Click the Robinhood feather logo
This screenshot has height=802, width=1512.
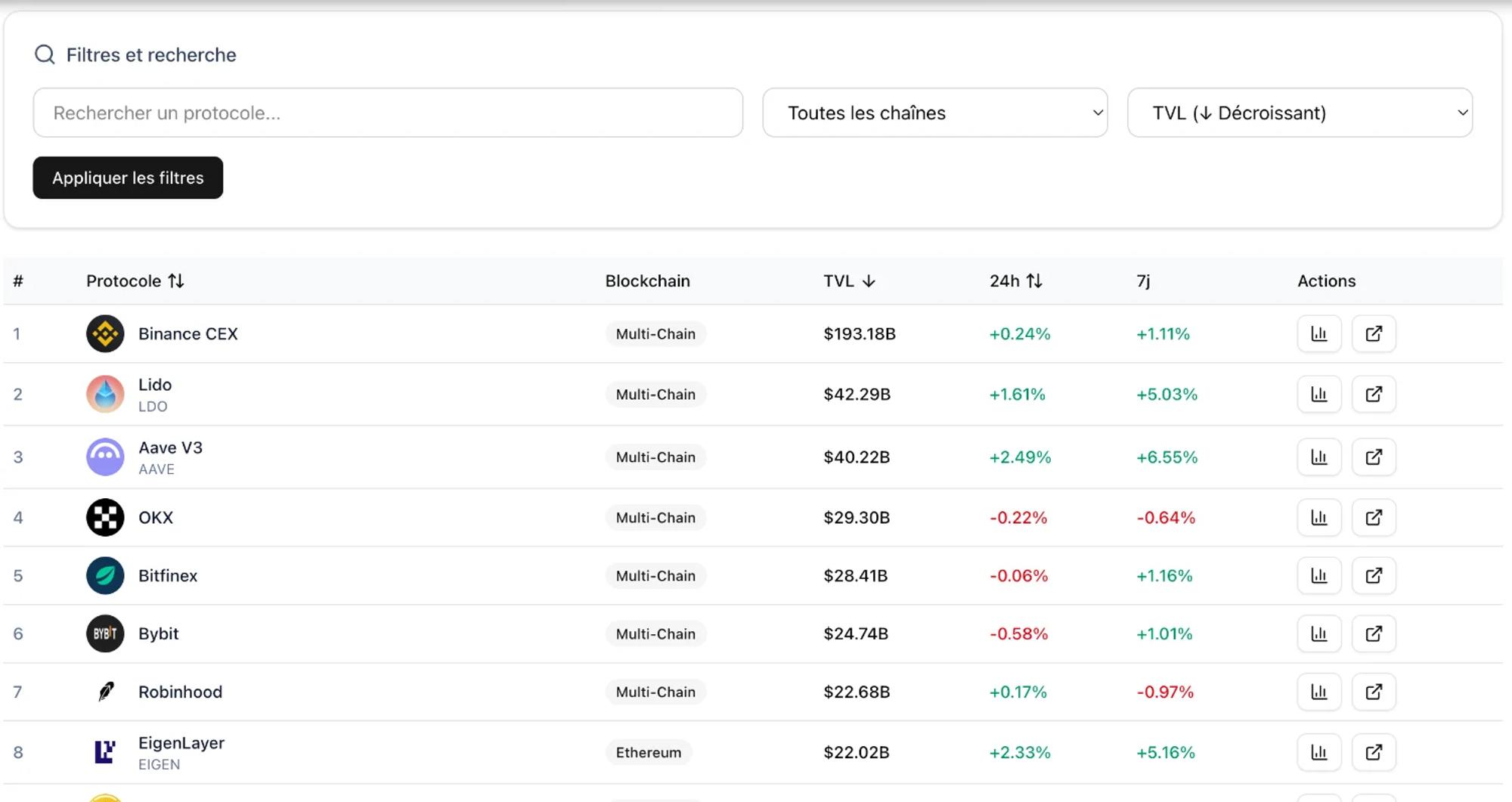(x=105, y=692)
